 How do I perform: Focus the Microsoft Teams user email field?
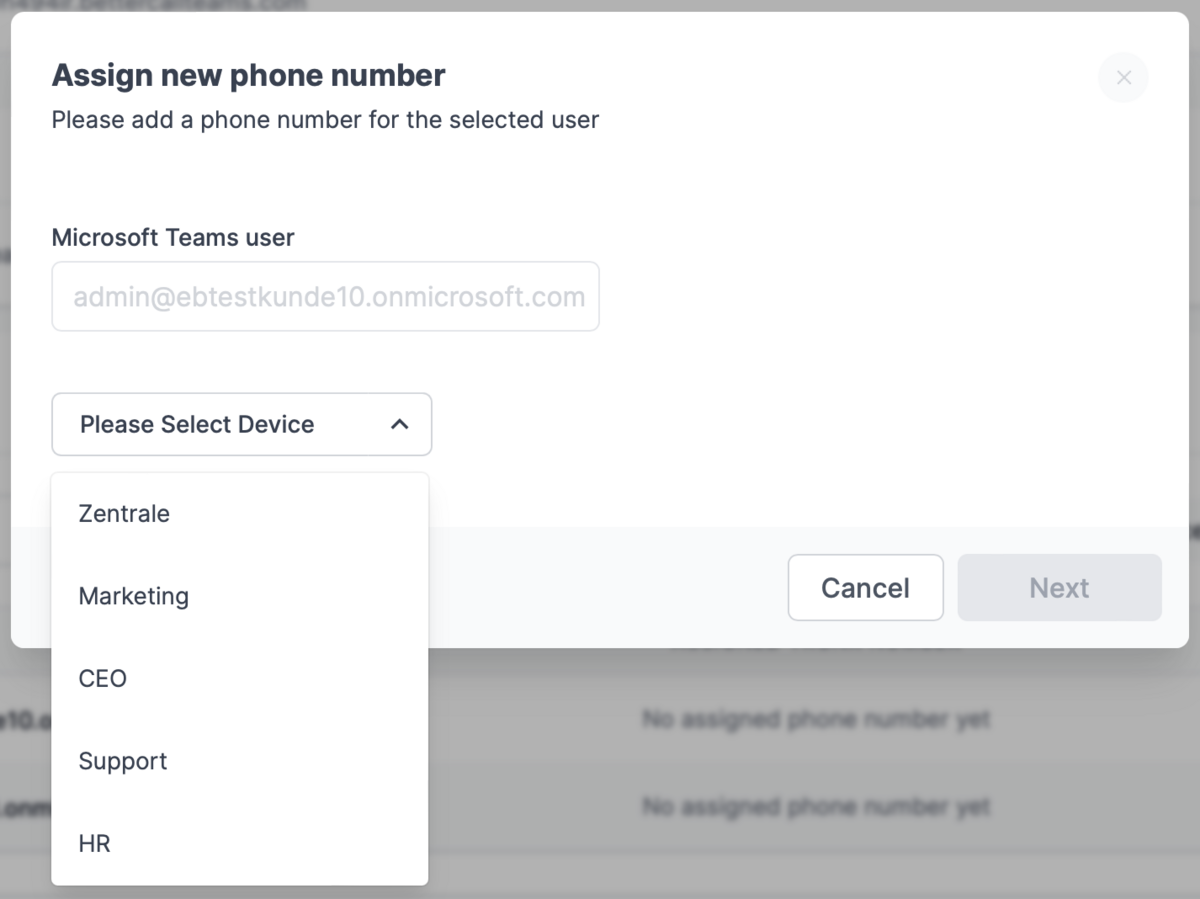point(325,297)
